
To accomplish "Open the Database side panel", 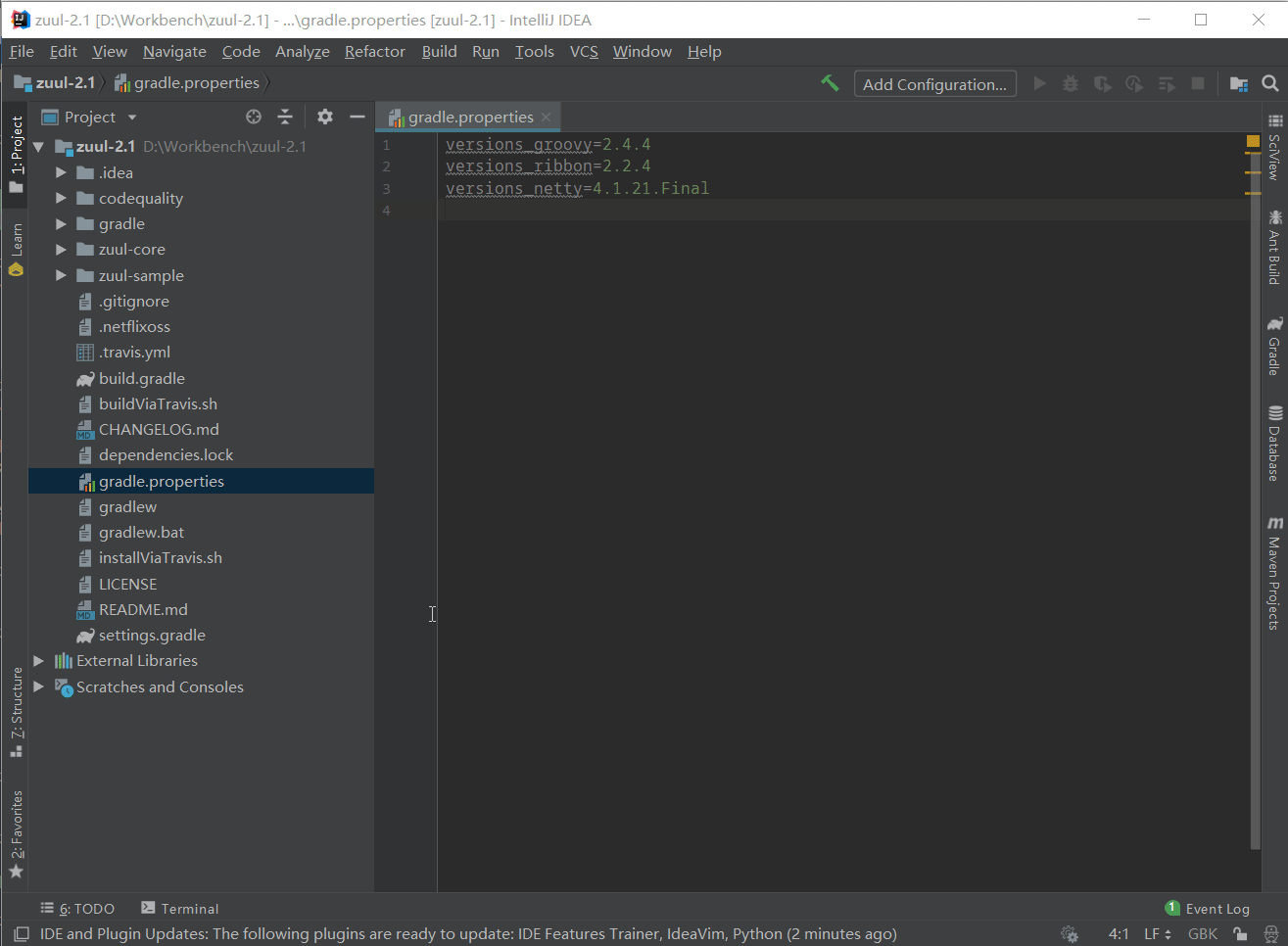I will pos(1274,444).
